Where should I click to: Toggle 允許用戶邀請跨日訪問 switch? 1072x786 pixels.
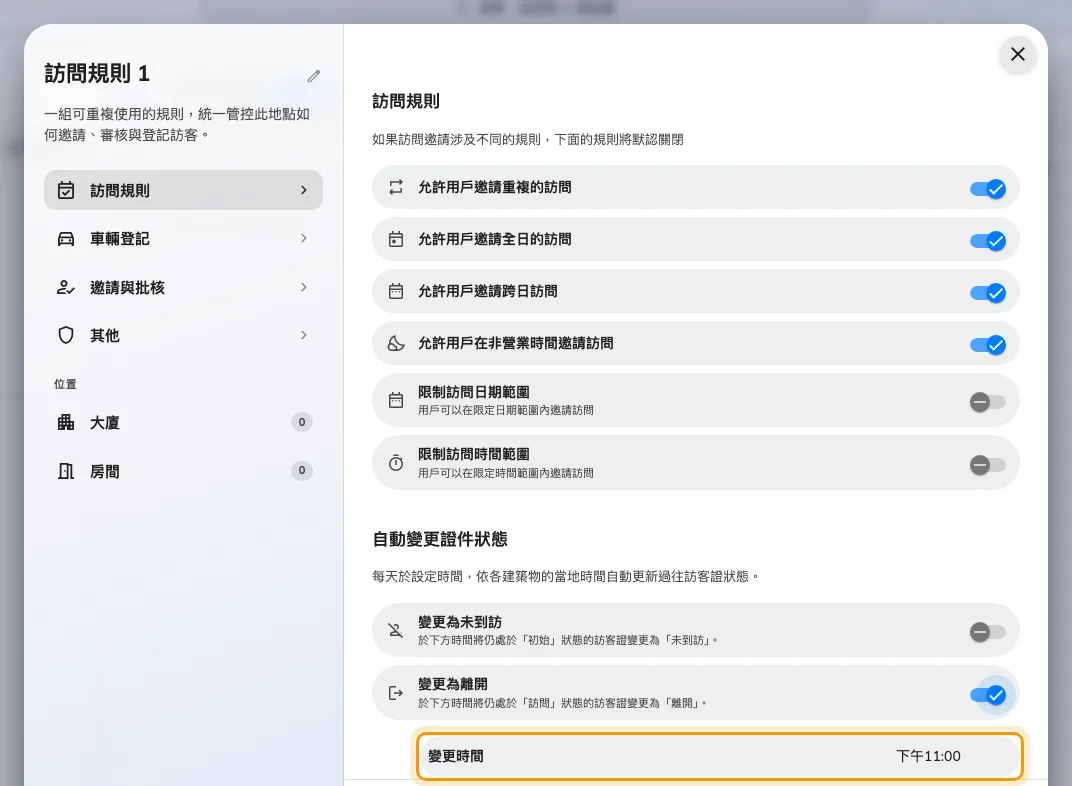pos(988,293)
